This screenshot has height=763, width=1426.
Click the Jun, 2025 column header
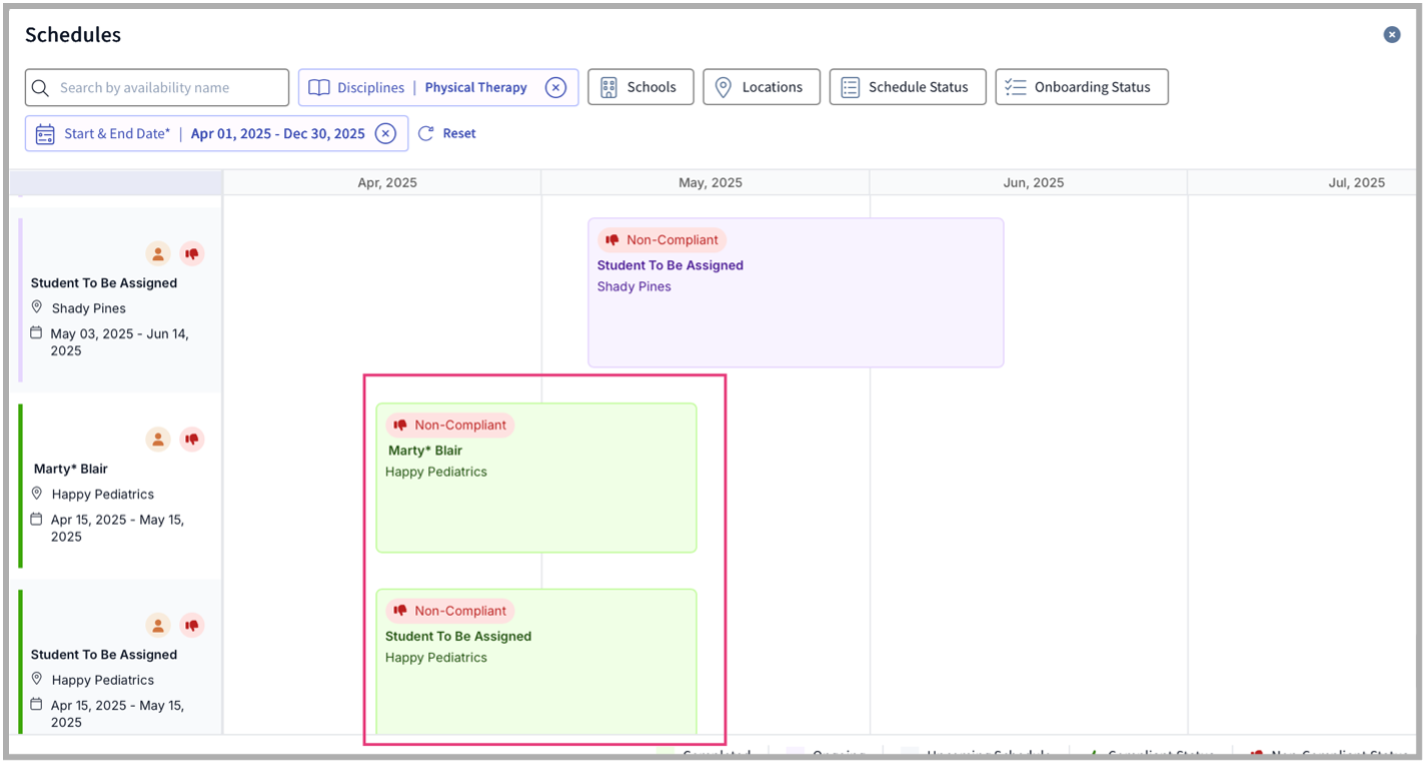pos(1032,182)
